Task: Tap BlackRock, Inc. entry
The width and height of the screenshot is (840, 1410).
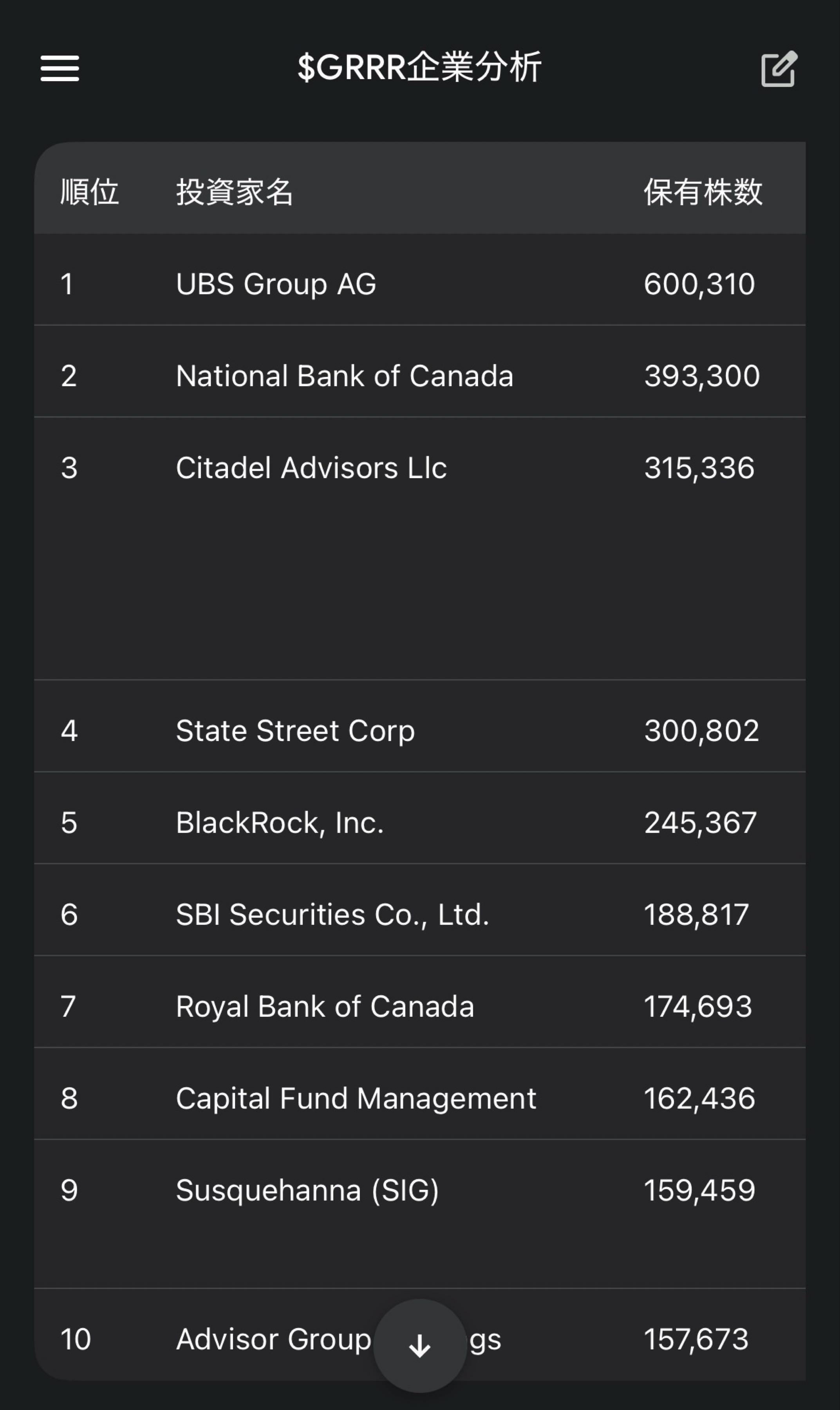Action: click(280, 822)
